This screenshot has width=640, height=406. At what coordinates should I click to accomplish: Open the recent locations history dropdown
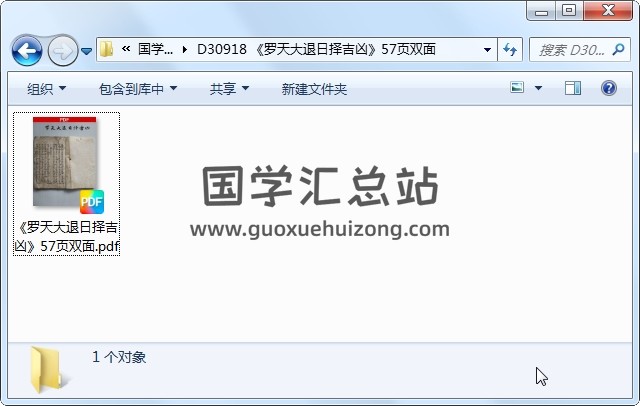click(x=86, y=51)
